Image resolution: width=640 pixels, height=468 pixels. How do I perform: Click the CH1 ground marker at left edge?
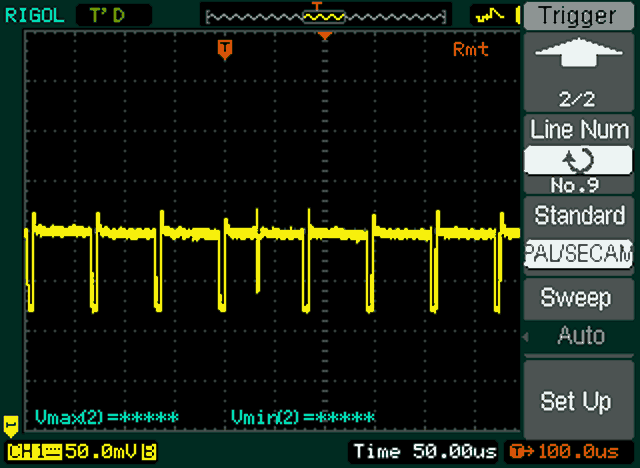pos(11,423)
